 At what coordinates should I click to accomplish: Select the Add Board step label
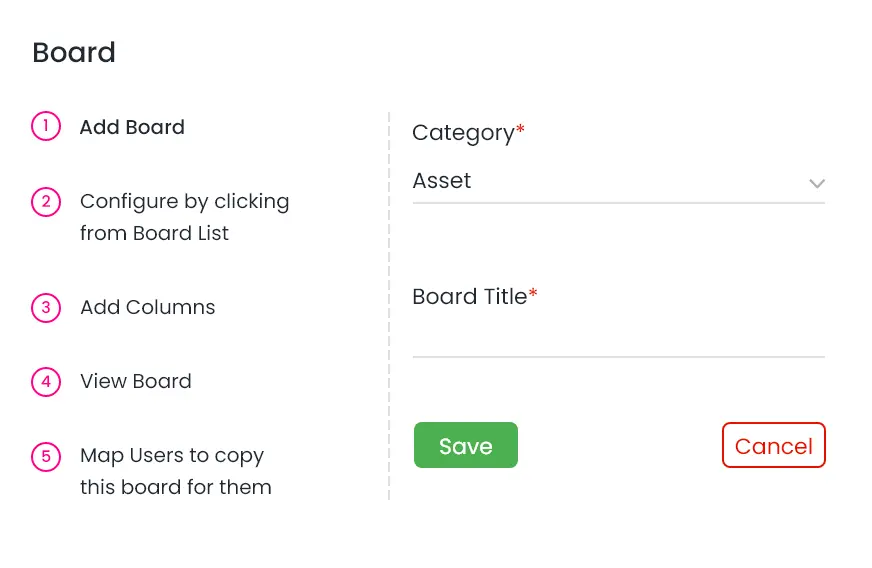pos(132,127)
